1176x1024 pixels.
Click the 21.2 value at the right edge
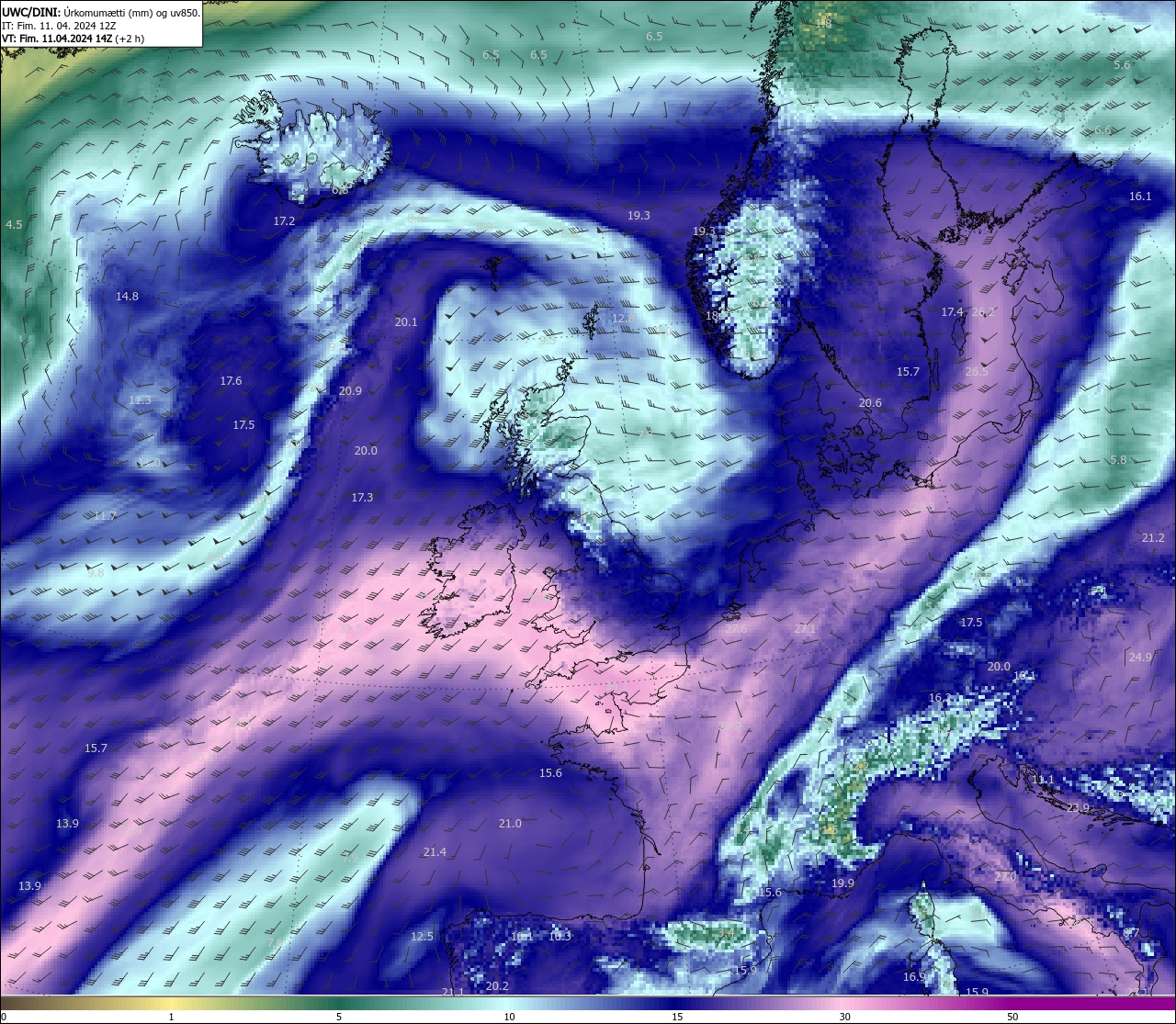(1153, 538)
